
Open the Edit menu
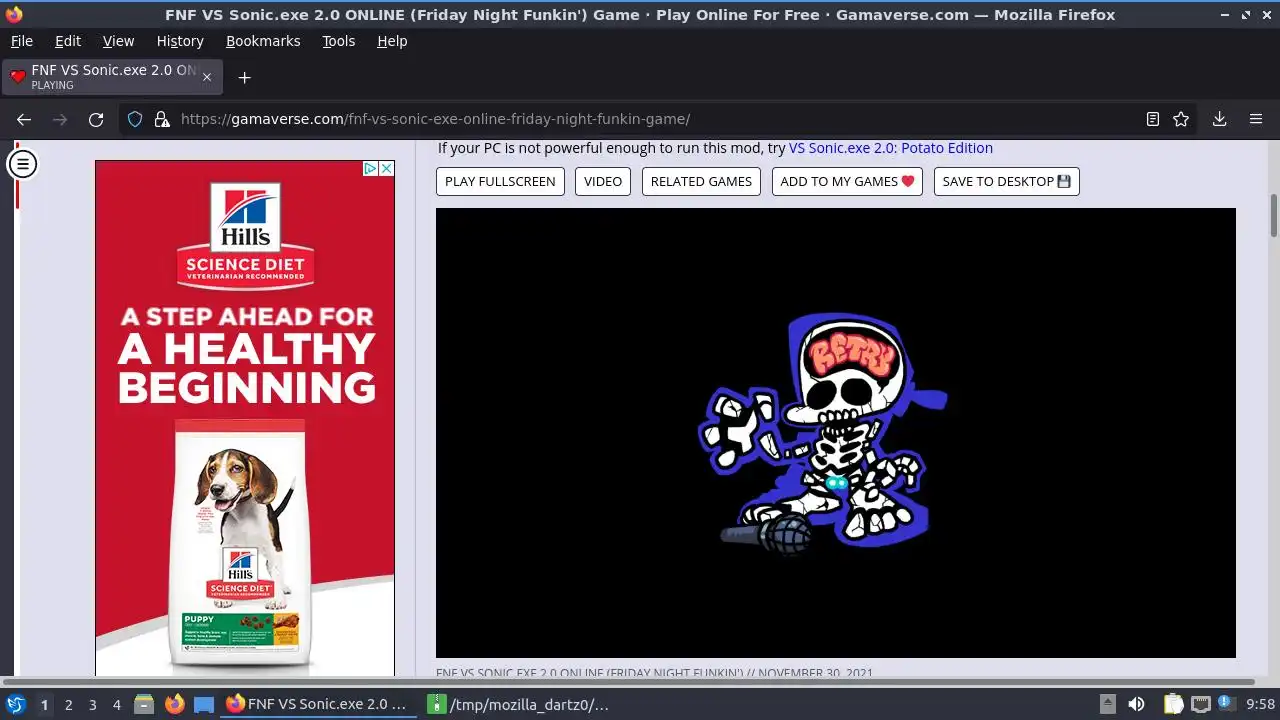[x=68, y=41]
